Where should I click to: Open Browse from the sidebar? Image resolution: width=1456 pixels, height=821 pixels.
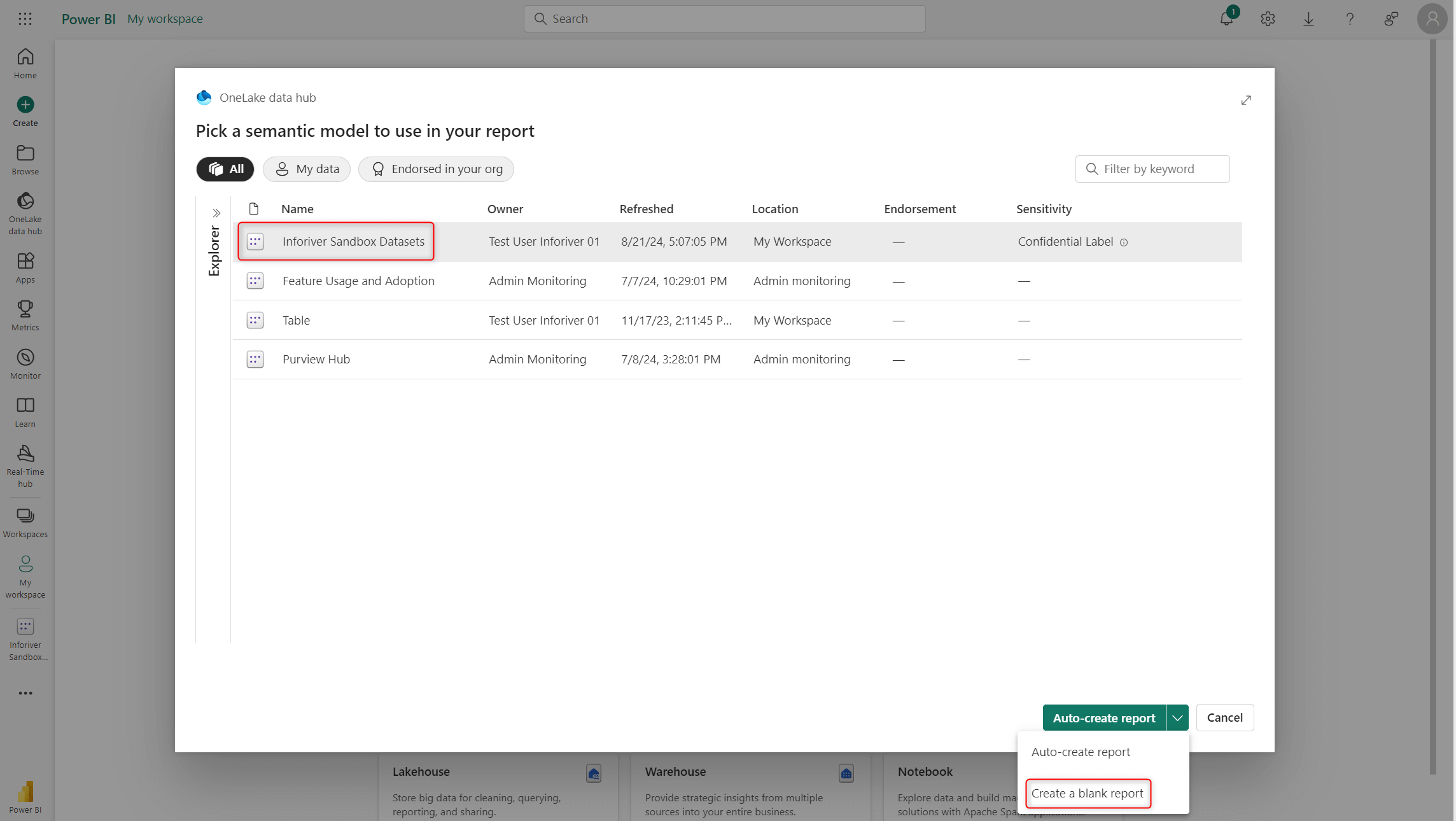point(25,160)
